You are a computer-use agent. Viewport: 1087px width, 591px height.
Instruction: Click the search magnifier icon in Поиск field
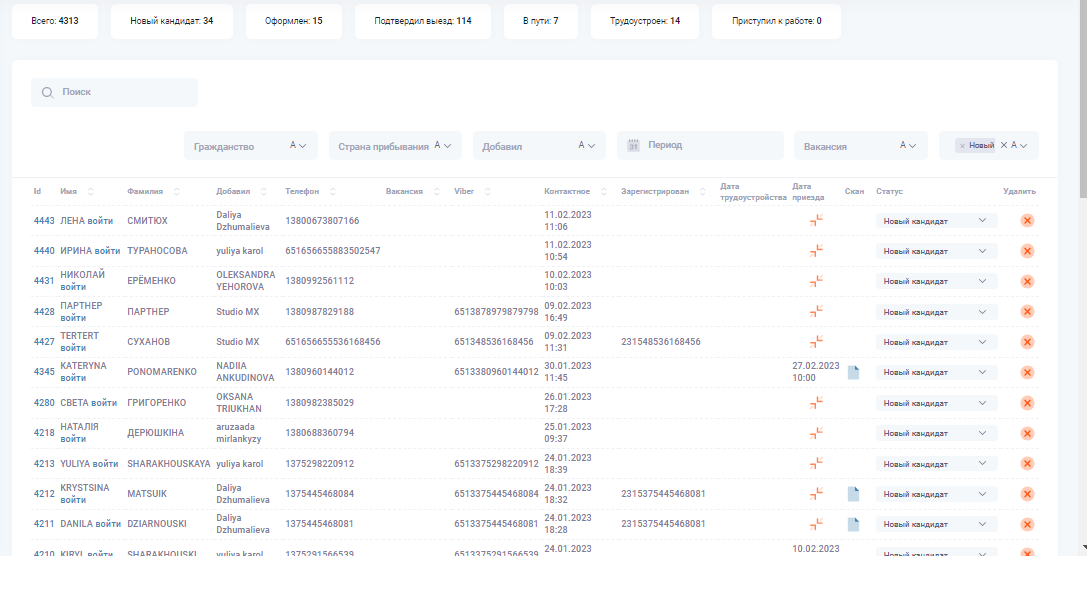pos(48,92)
